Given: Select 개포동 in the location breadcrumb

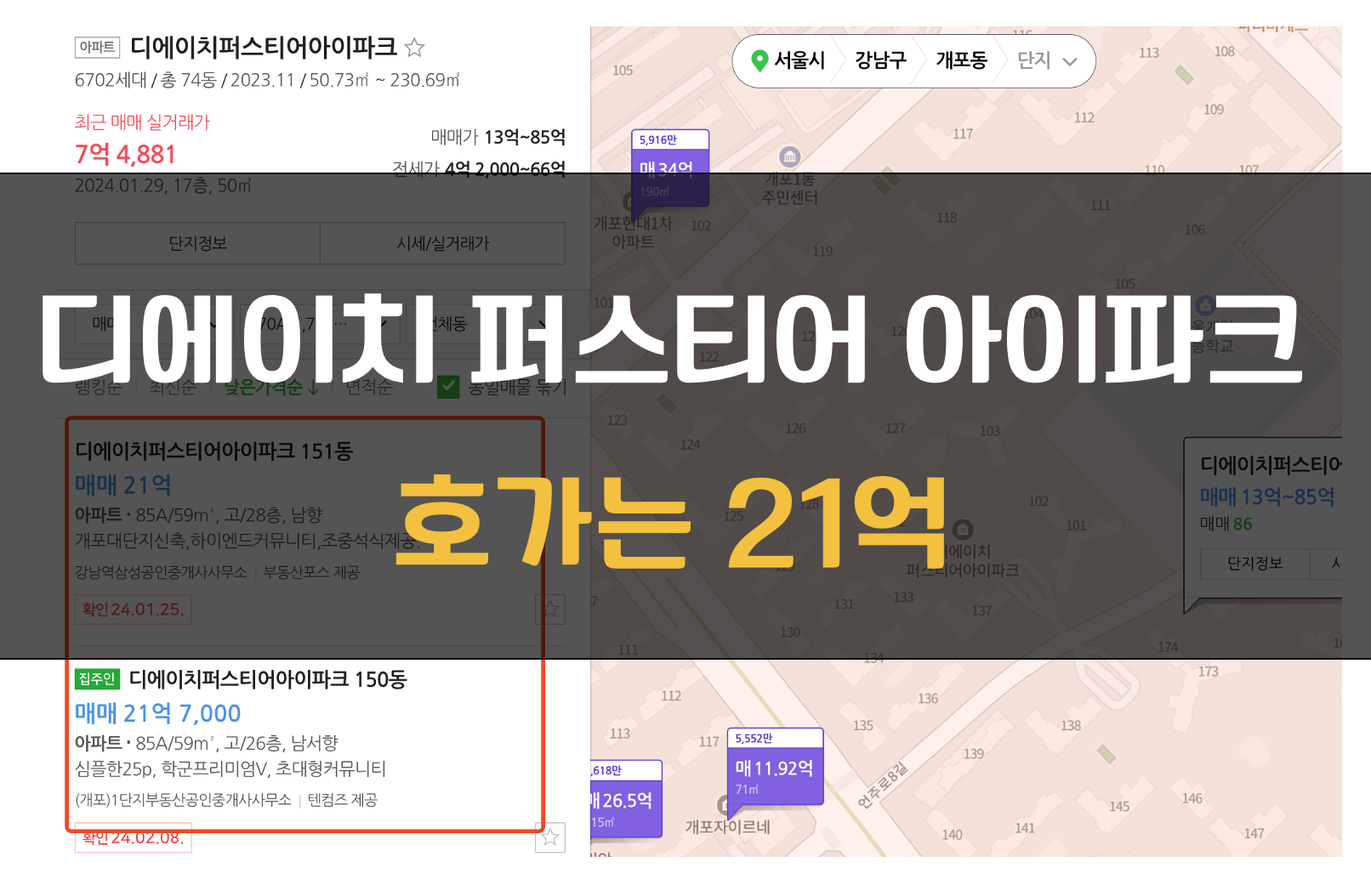Looking at the screenshot, I should tap(961, 60).
